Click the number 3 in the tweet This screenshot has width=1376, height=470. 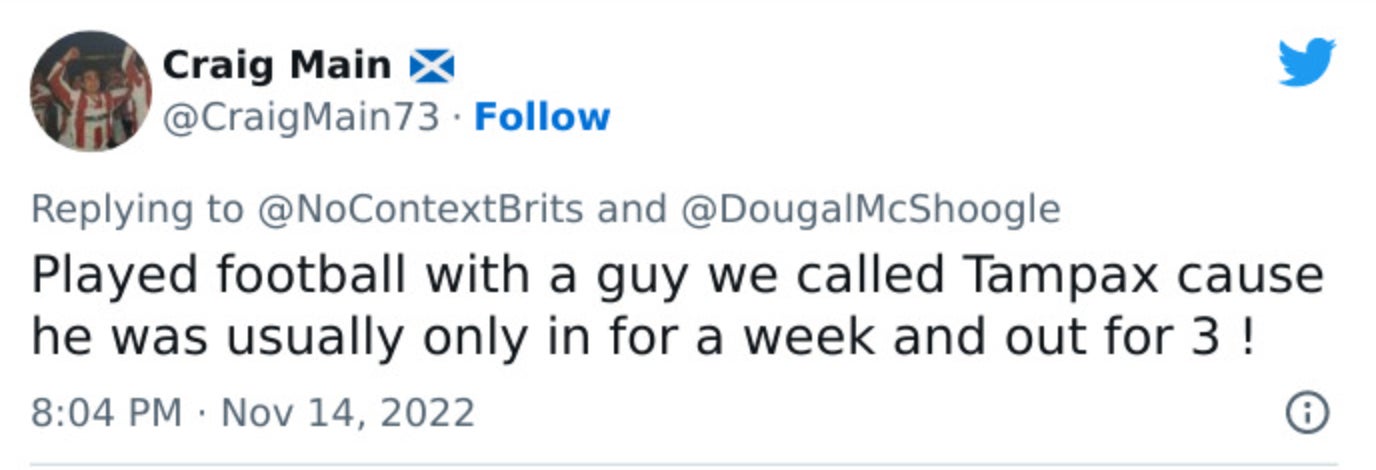[x=1208, y=338]
